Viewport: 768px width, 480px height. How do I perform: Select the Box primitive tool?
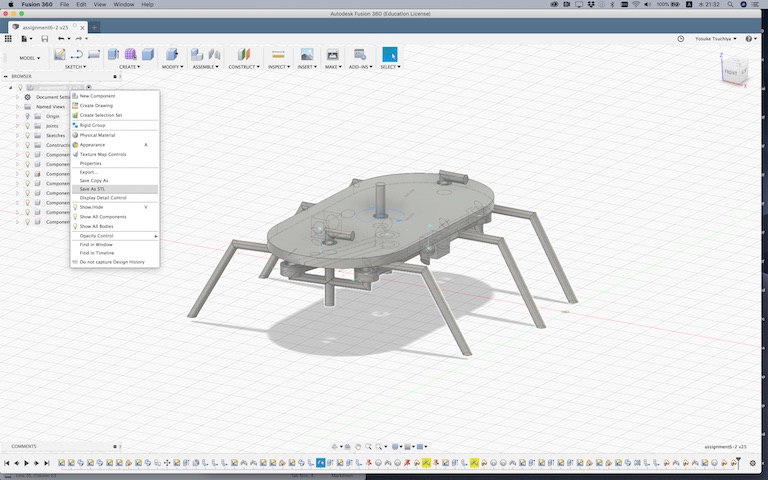(147, 54)
